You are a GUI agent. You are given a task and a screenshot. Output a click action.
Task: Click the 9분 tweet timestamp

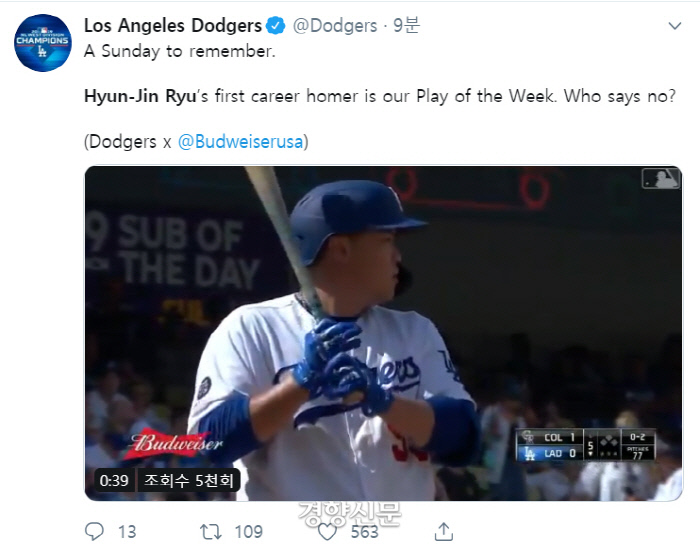[404, 25]
